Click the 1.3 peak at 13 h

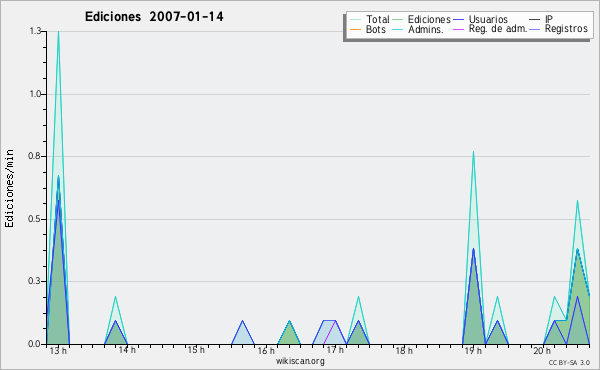(58, 33)
